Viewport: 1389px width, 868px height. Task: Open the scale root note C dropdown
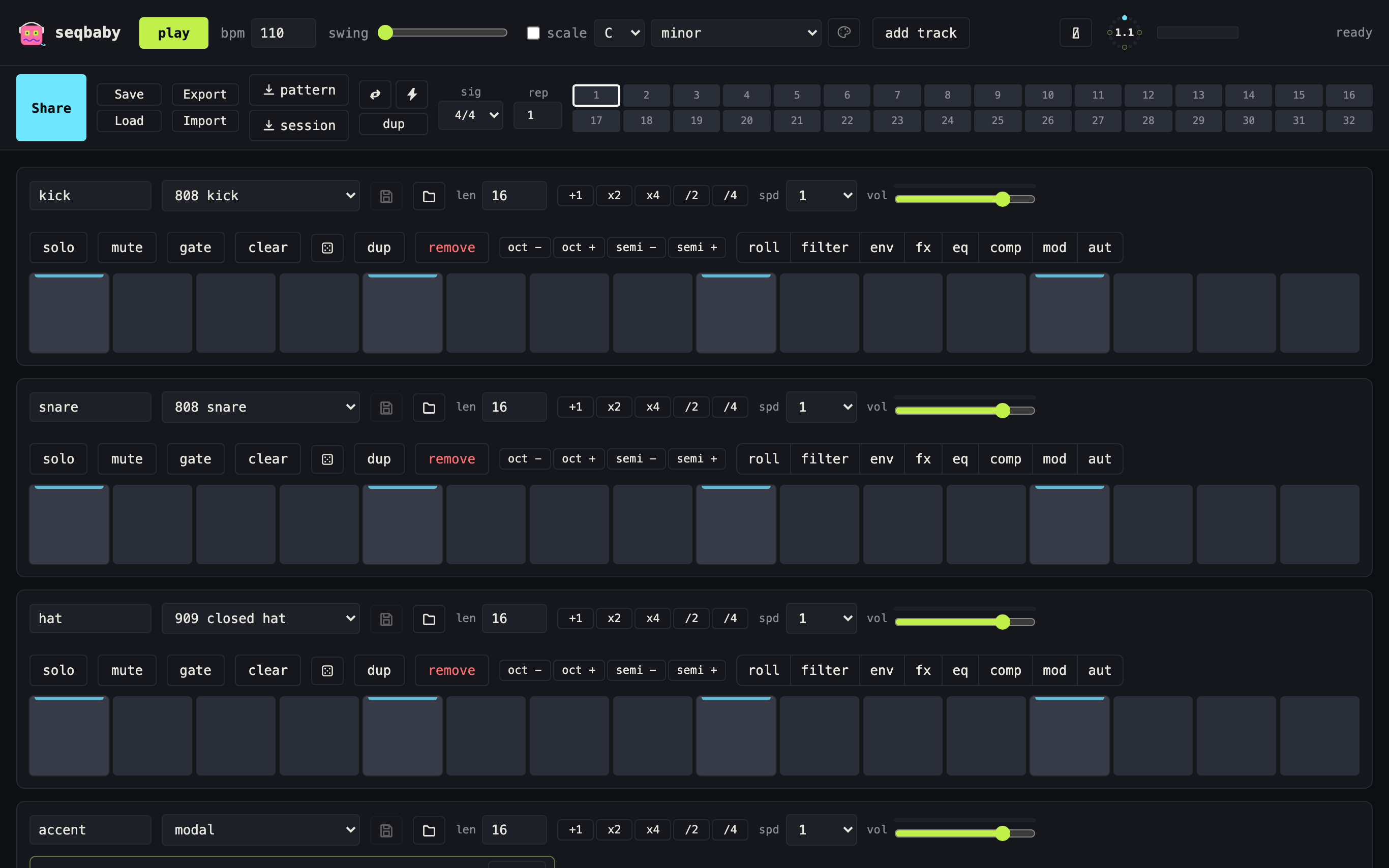618,33
